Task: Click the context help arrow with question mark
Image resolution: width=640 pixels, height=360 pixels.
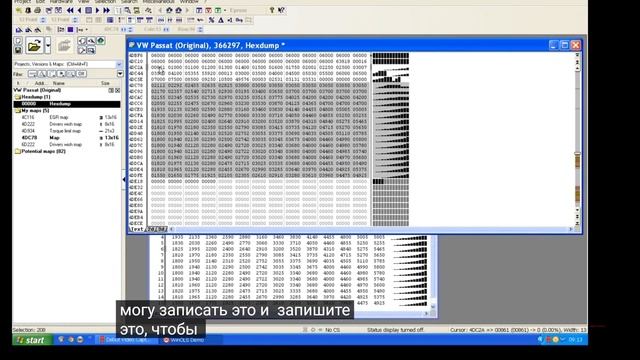Action: [281, 10]
